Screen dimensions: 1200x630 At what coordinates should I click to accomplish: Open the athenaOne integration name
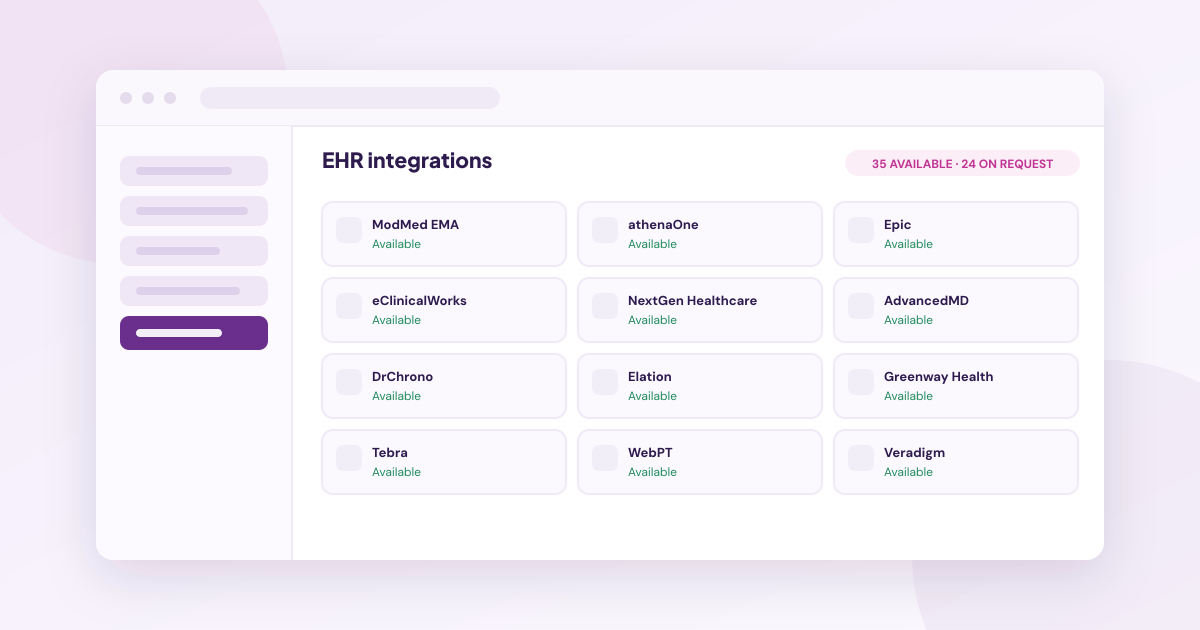(x=663, y=225)
